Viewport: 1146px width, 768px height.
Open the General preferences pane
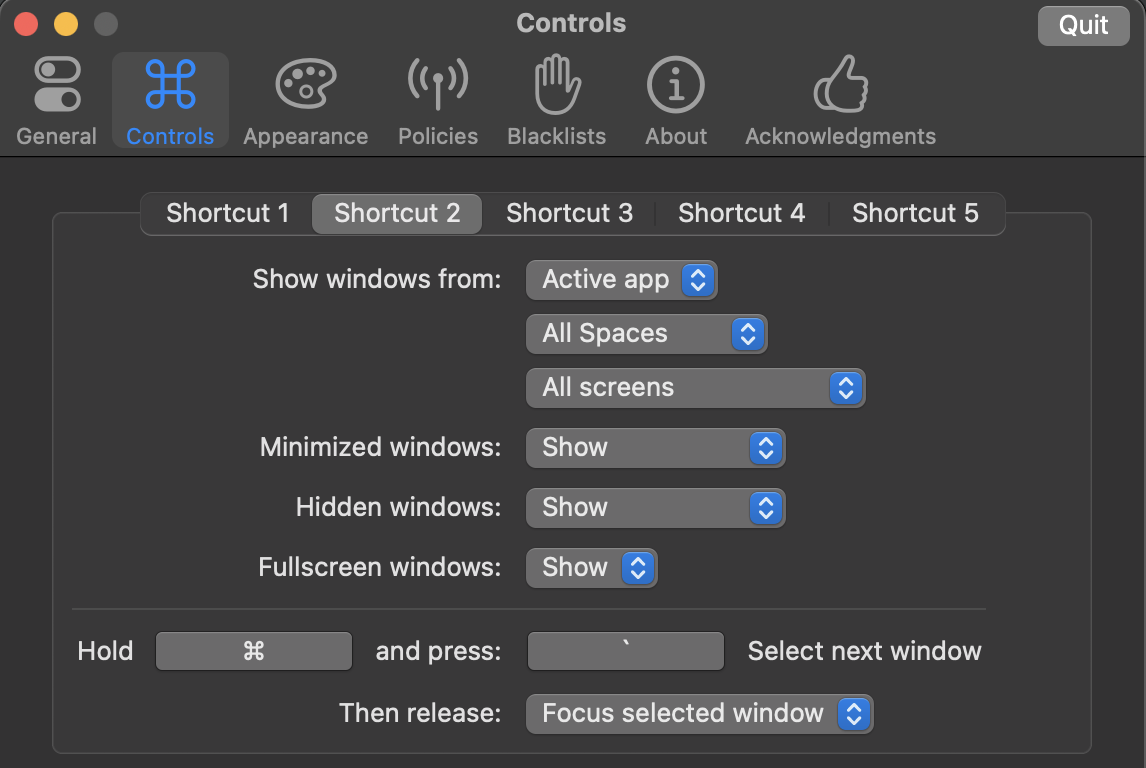point(56,101)
